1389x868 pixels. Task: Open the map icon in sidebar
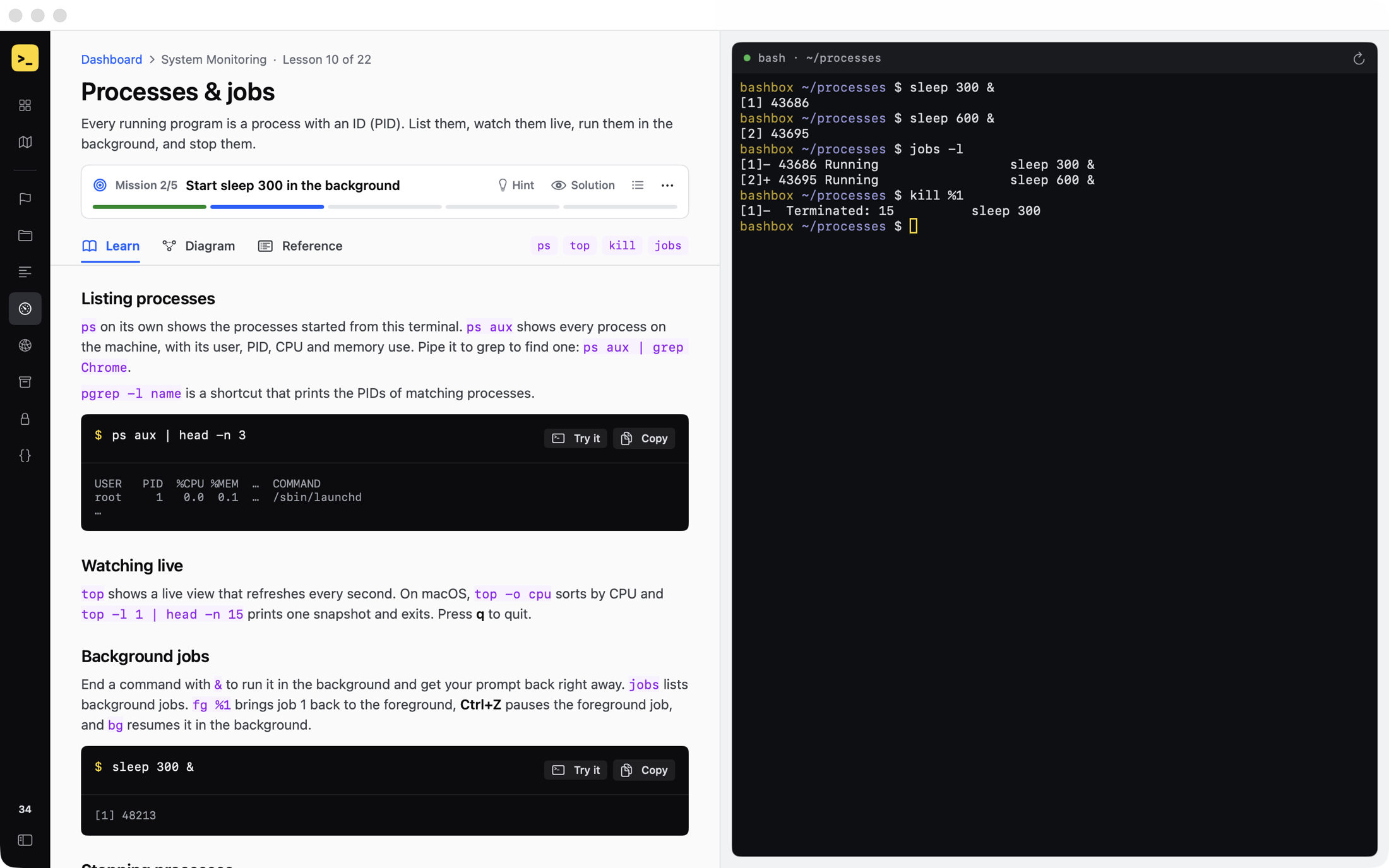(x=25, y=142)
